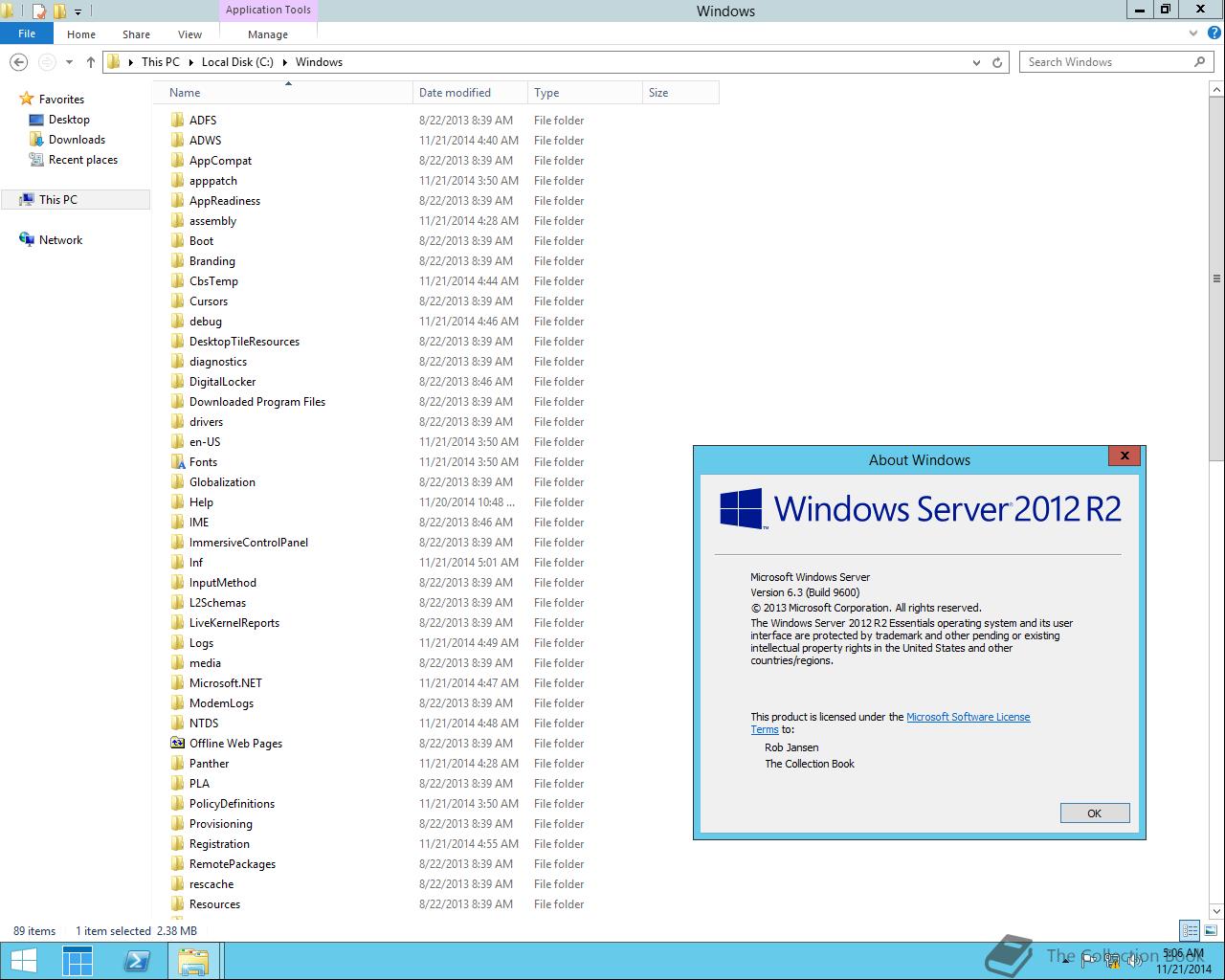
Task: Click the search magnifier icon
Action: coord(1199,61)
